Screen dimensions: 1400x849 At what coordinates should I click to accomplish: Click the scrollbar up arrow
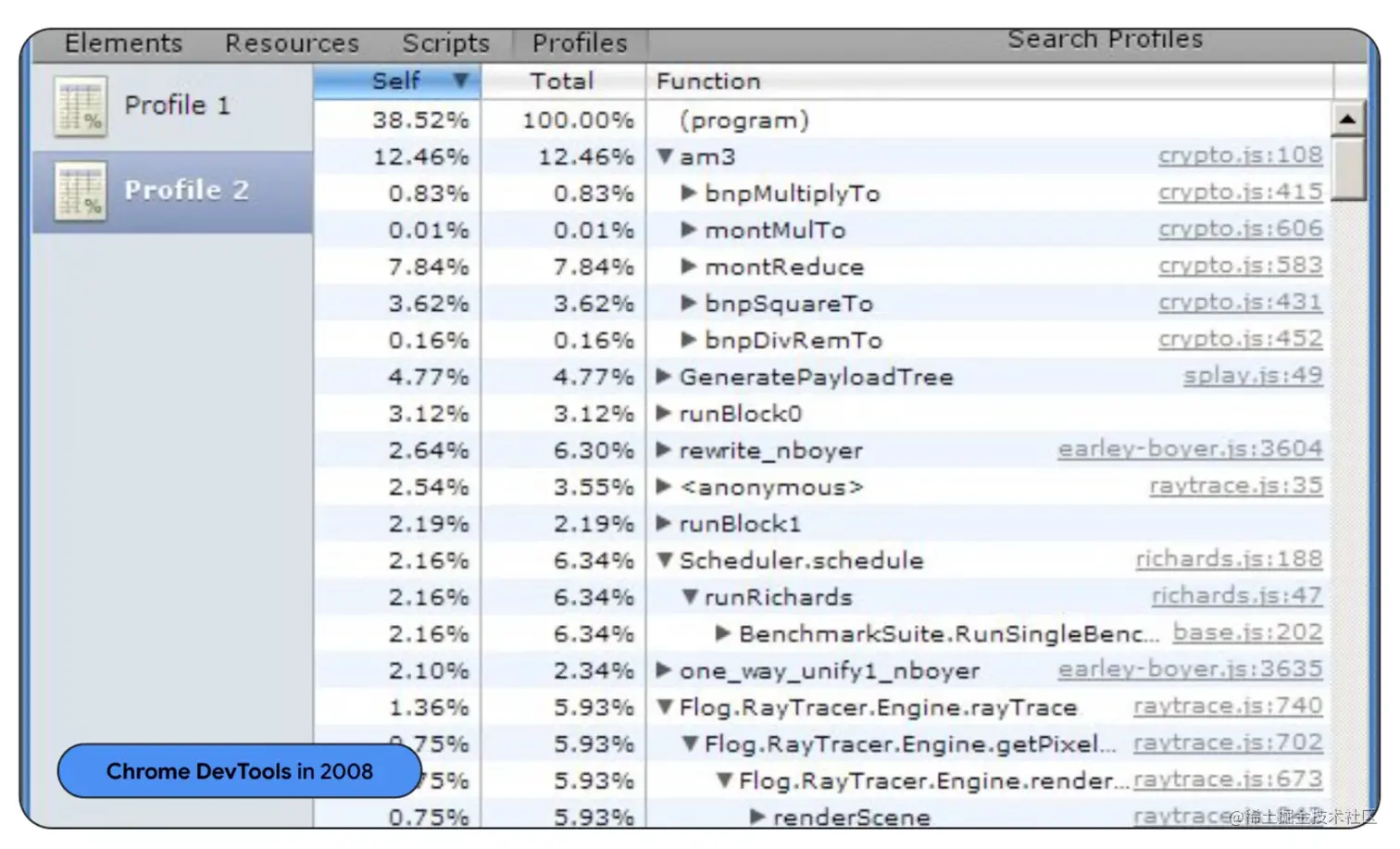(1348, 119)
